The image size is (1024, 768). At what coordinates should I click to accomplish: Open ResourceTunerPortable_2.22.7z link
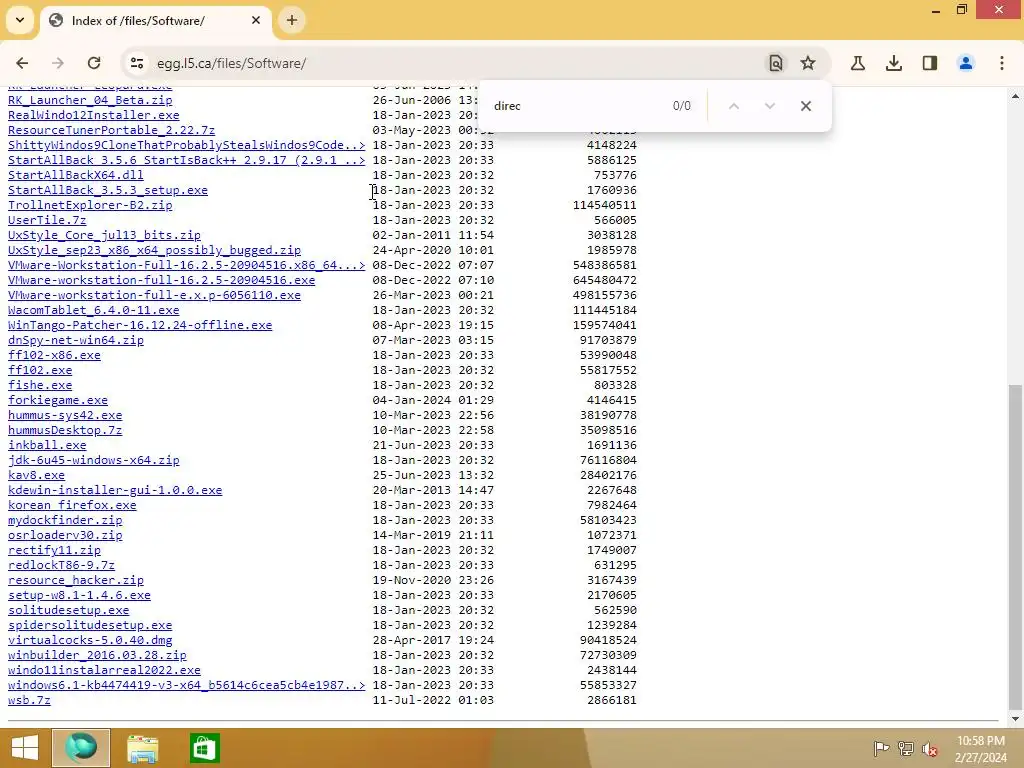112,130
